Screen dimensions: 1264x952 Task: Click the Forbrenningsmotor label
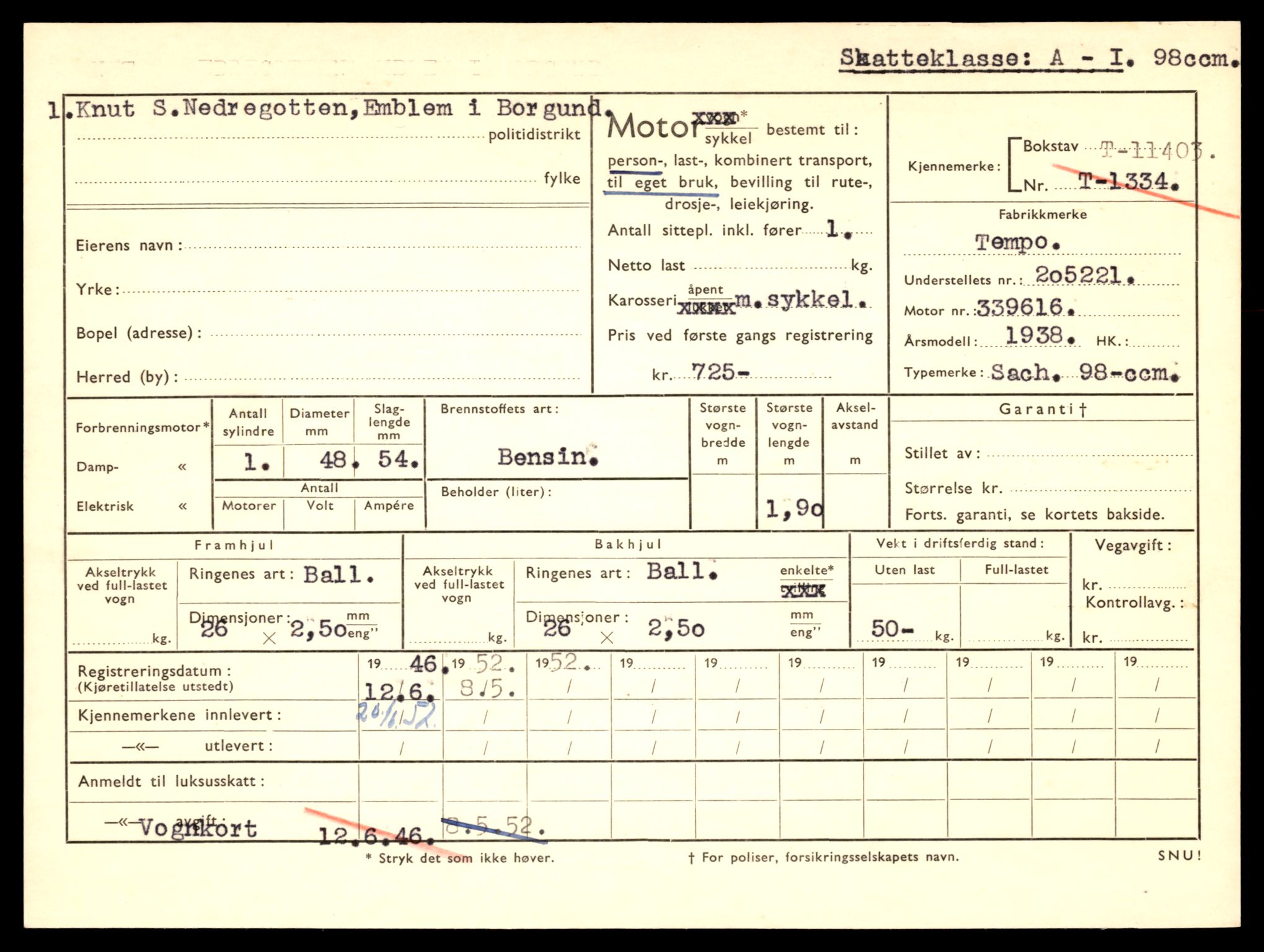143,428
